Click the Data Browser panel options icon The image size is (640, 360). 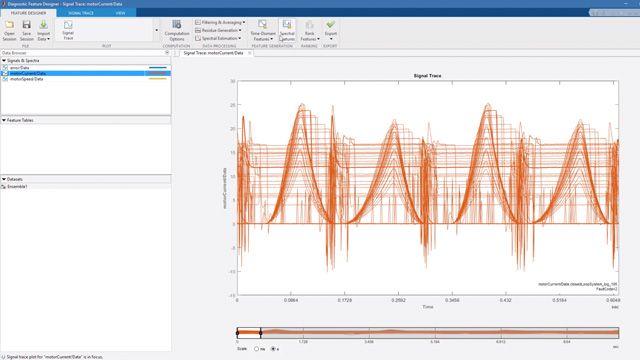click(167, 53)
